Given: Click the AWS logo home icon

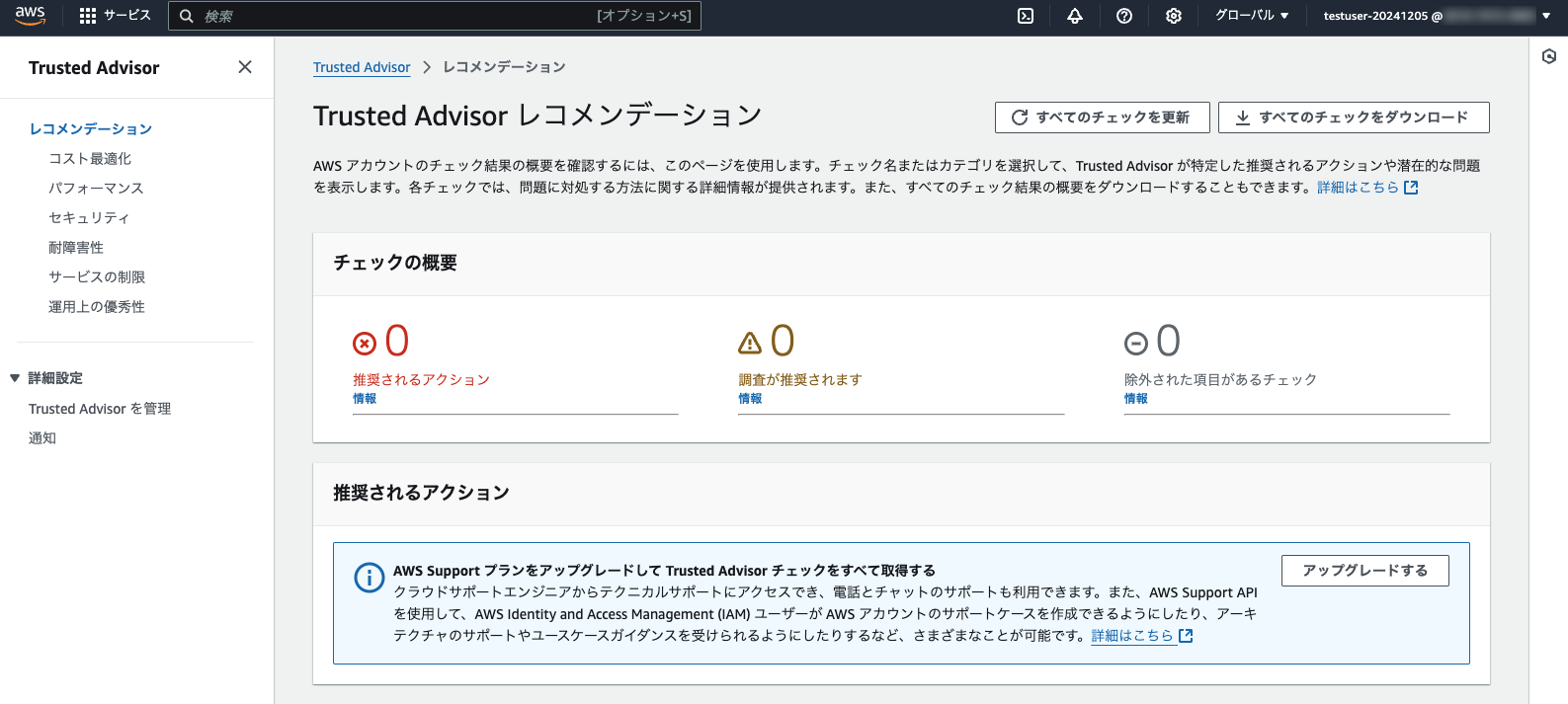Looking at the screenshot, I should pyautogui.click(x=30, y=16).
